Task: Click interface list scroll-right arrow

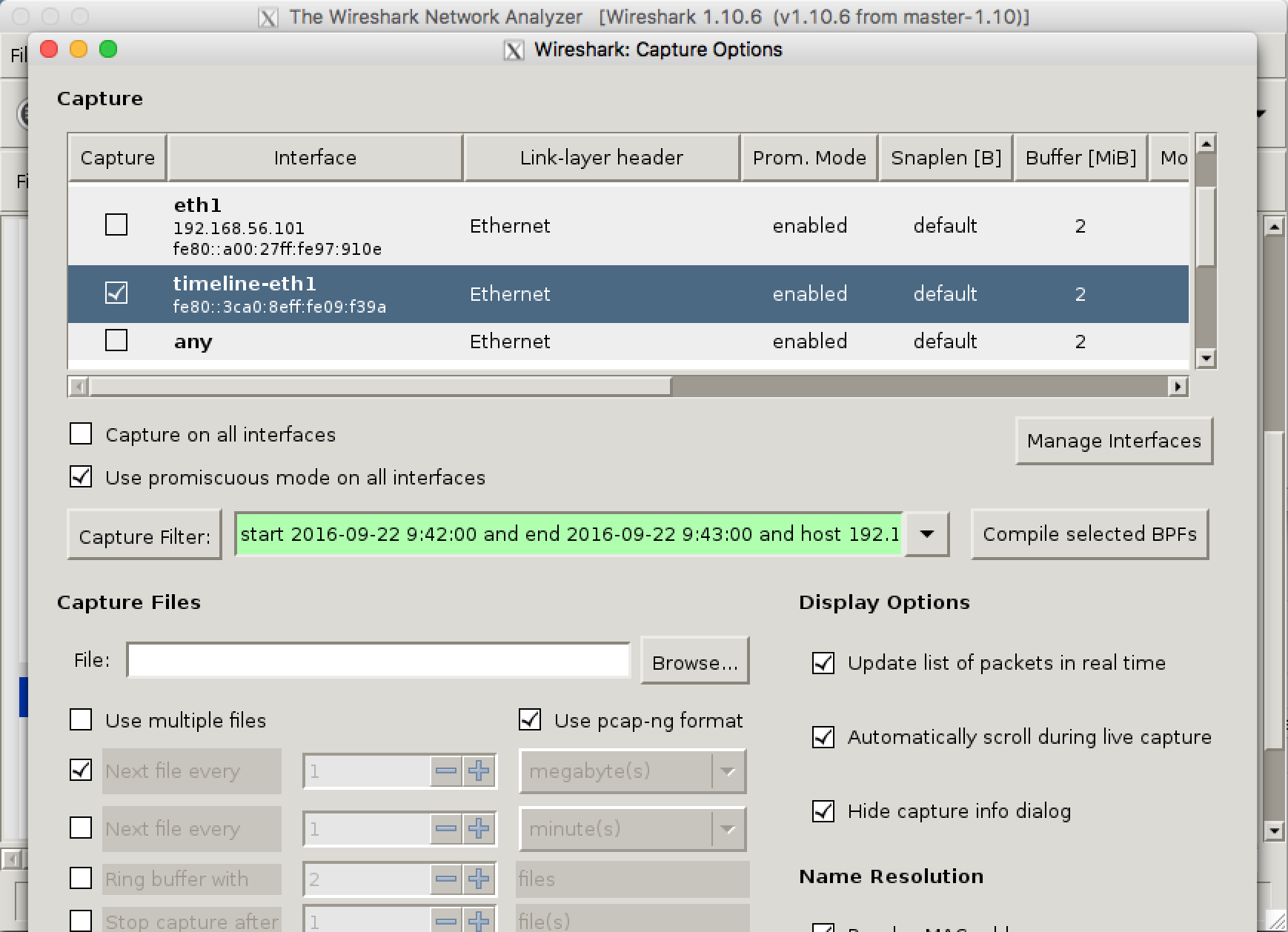Action: pos(1178,386)
